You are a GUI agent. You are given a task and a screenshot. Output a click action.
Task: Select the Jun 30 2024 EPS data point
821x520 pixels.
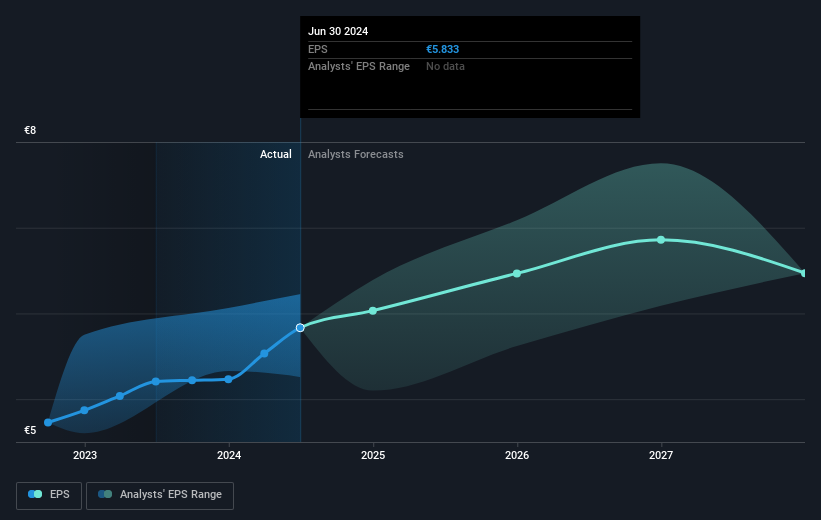click(300, 328)
